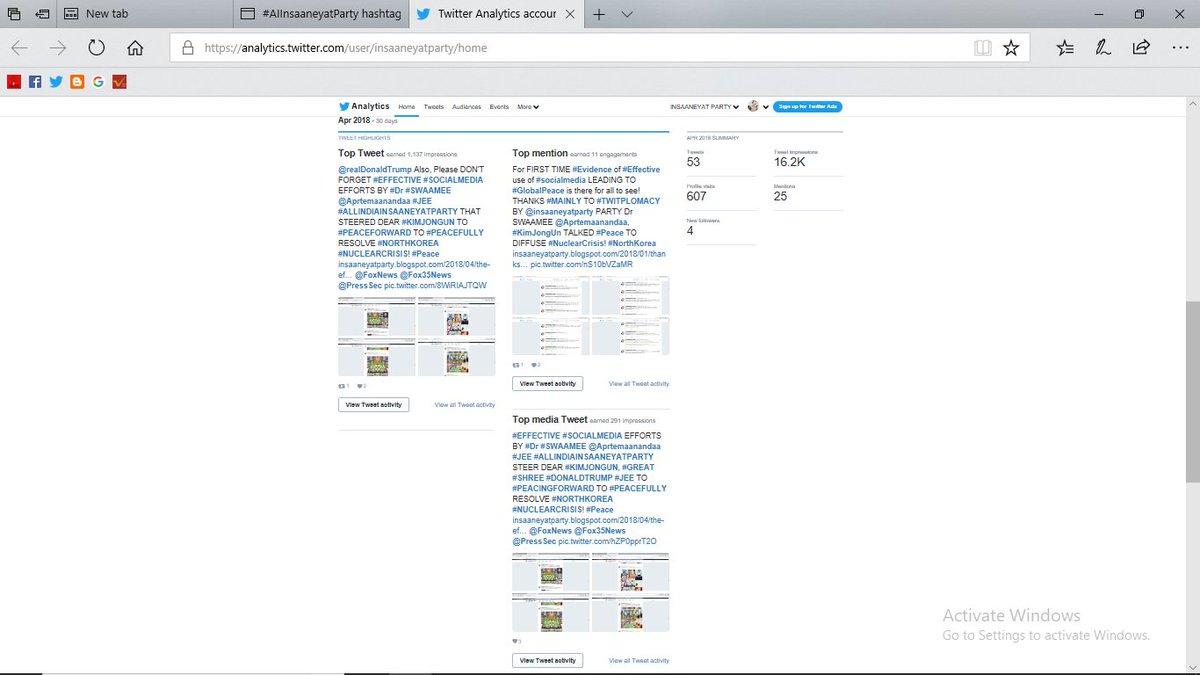Screen dimensions: 1200x675
Task: Click View Tweet activity under Top Tweet
Action: tap(373, 404)
